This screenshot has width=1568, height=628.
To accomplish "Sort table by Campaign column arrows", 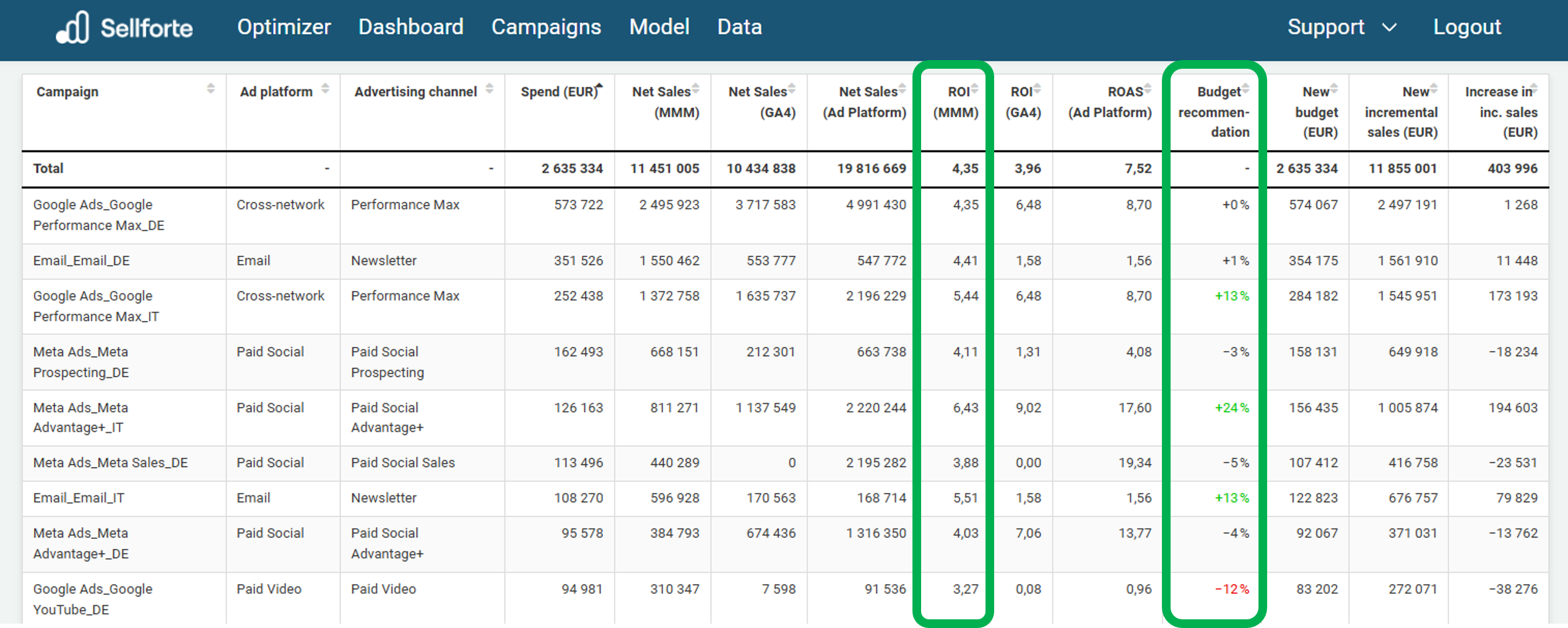I will tap(210, 89).
